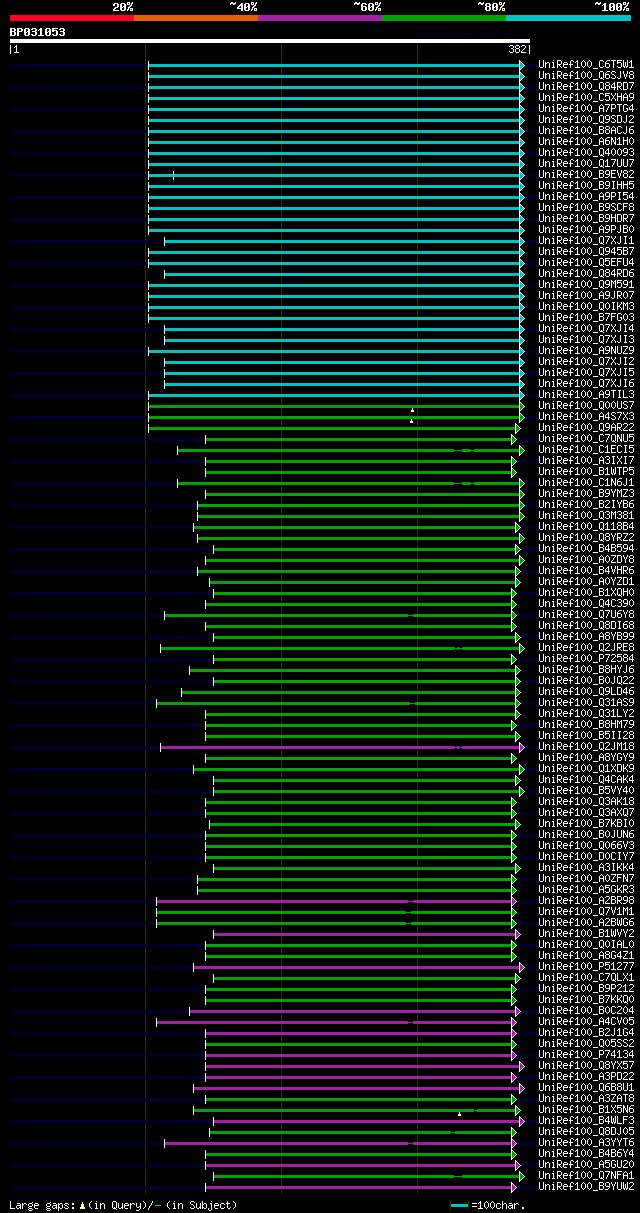Screen dimensions: 640x1213
Task: Select the UniRef100_A3IXI7 label
Action: tap(586, 460)
